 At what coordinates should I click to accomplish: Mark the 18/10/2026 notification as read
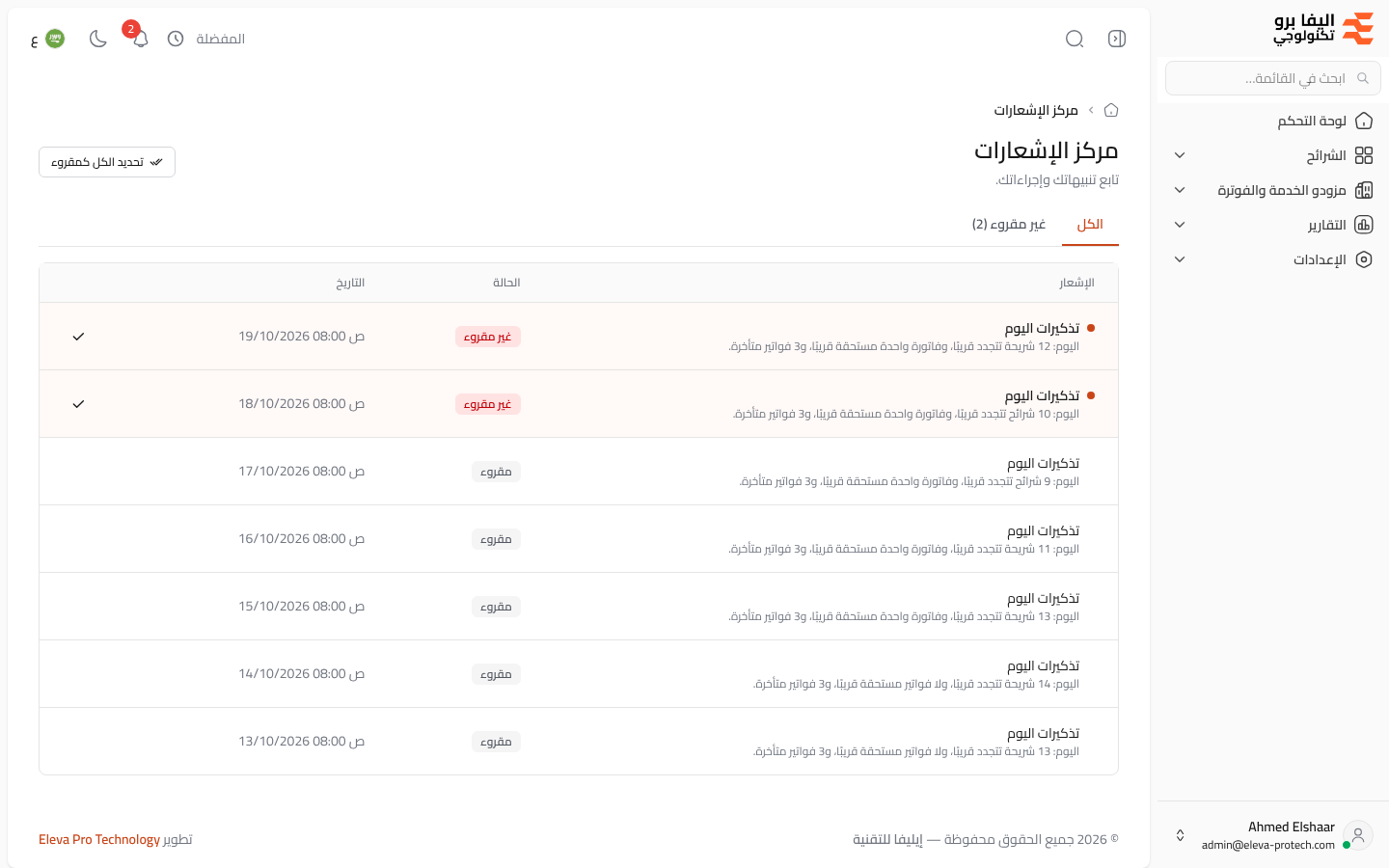[x=78, y=404]
